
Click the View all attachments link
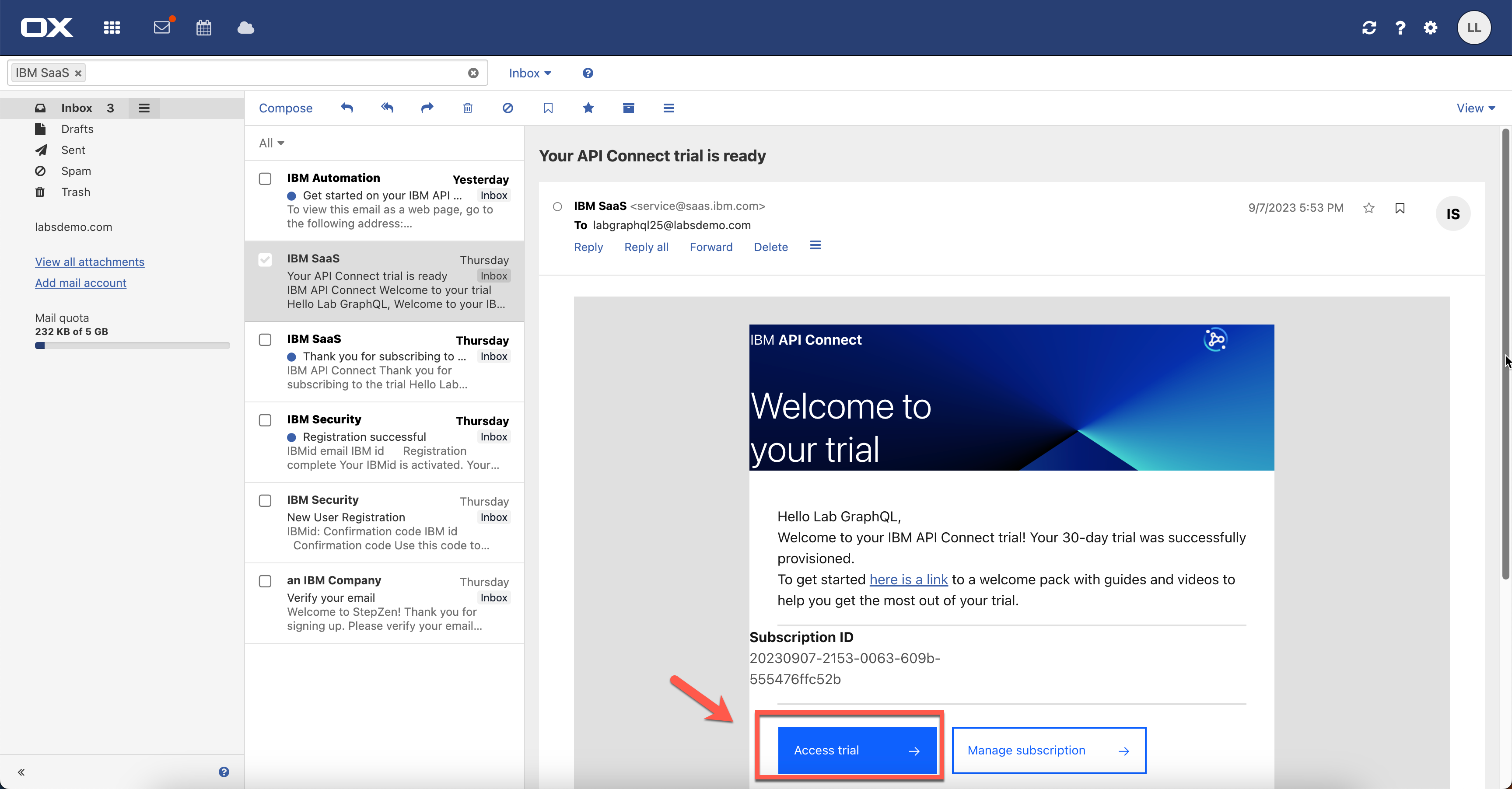click(x=90, y=262)
